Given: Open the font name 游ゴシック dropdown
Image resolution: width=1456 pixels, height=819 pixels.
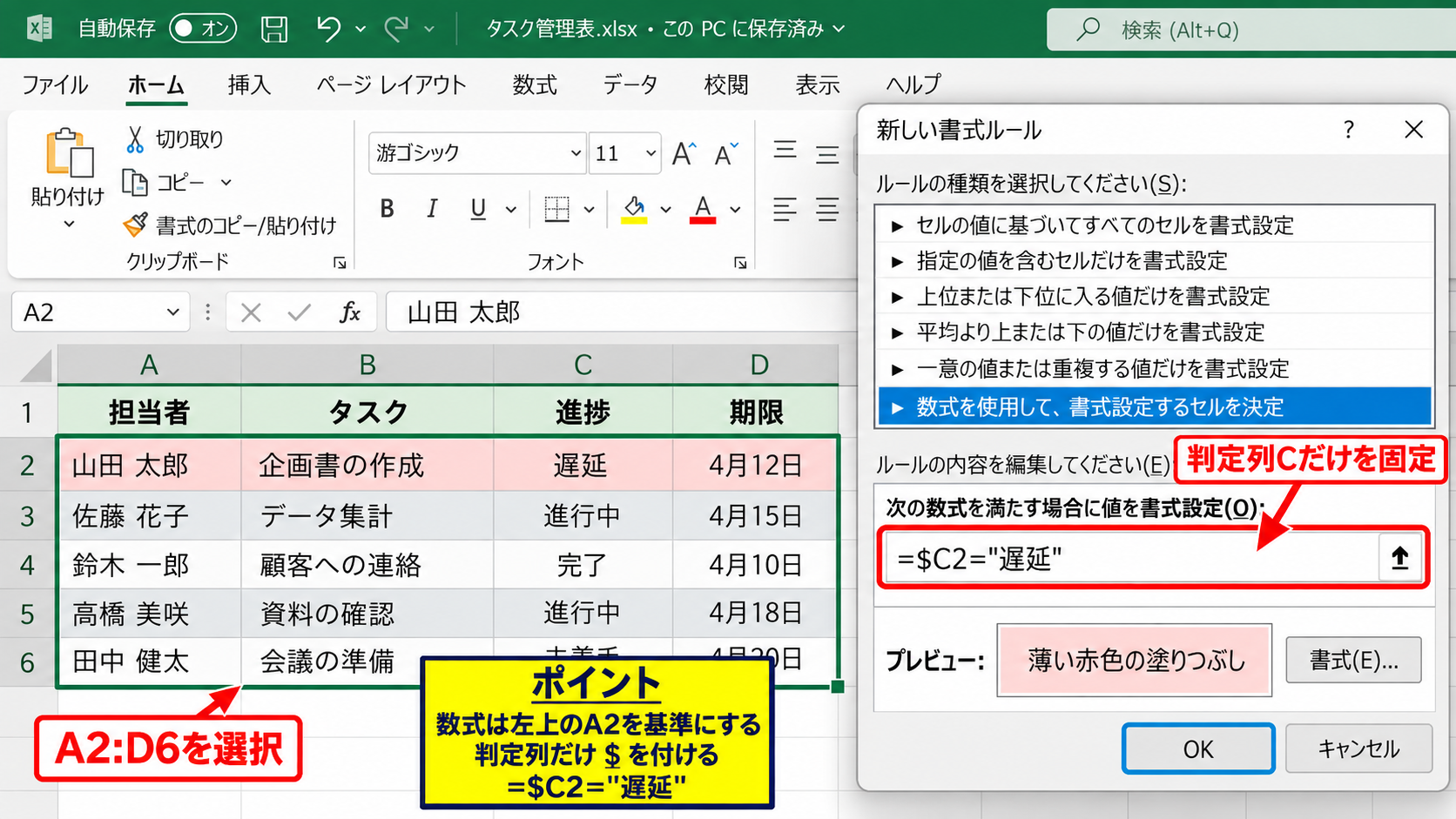Looking at the screenshot, I should tap(576, 153).
